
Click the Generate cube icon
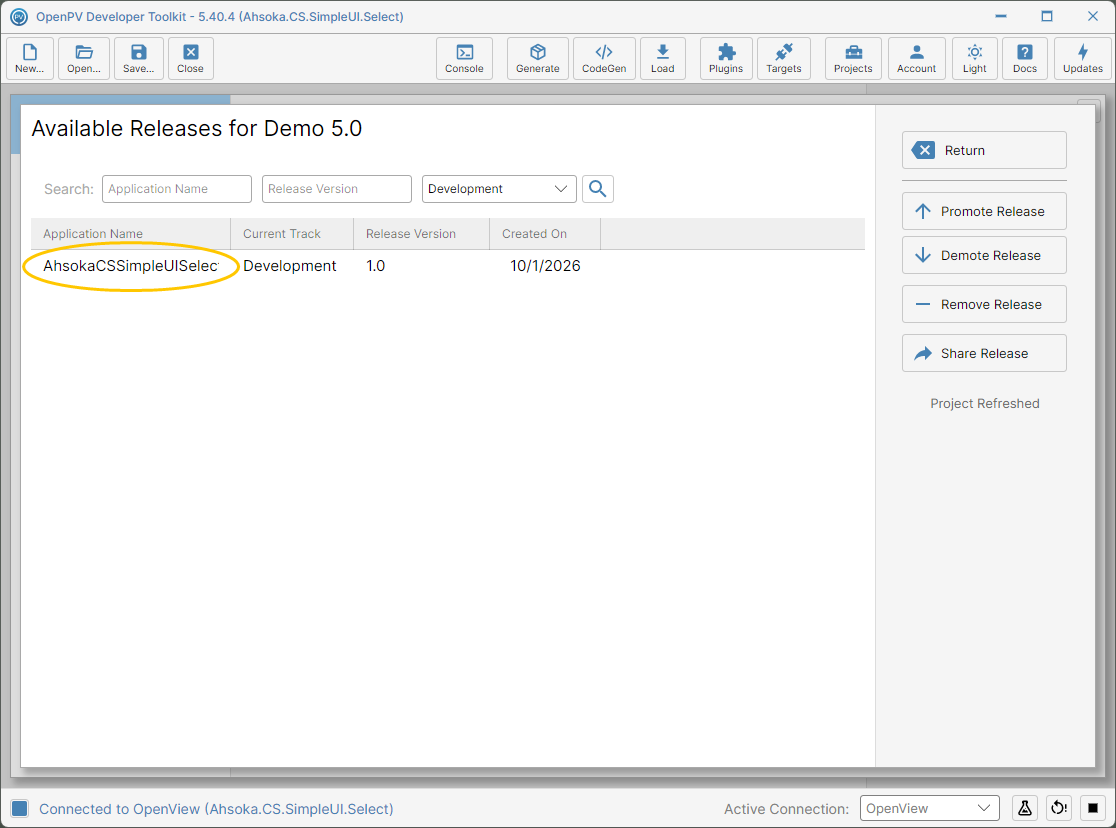[538, 58]
